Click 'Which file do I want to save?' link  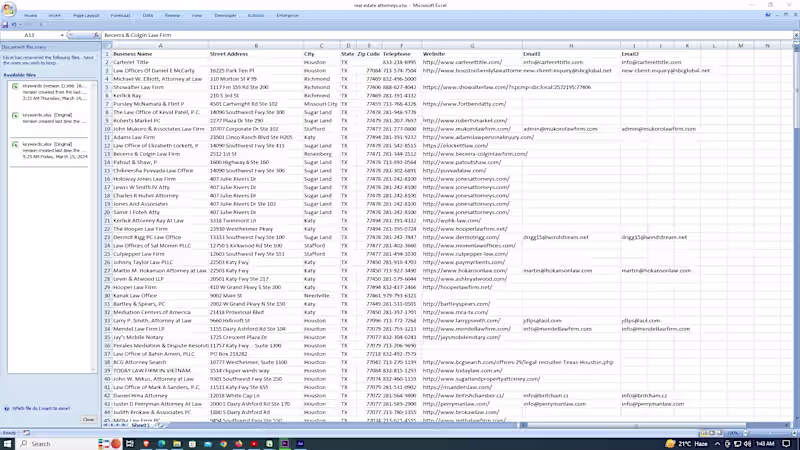tap(41, 409)
